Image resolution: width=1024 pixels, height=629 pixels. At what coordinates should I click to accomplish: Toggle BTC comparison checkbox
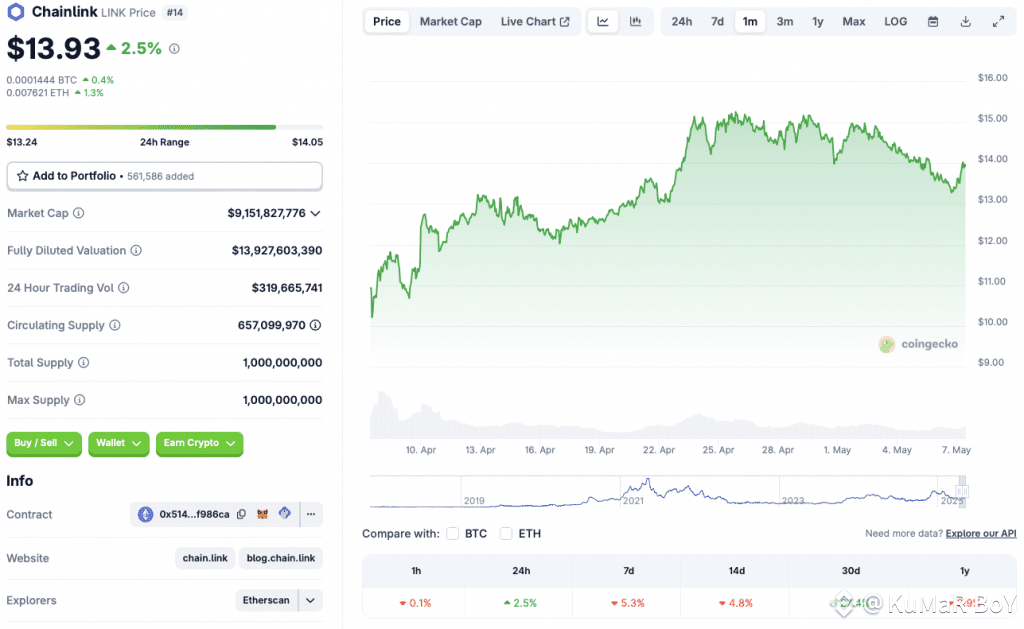(x=453, y=534)
